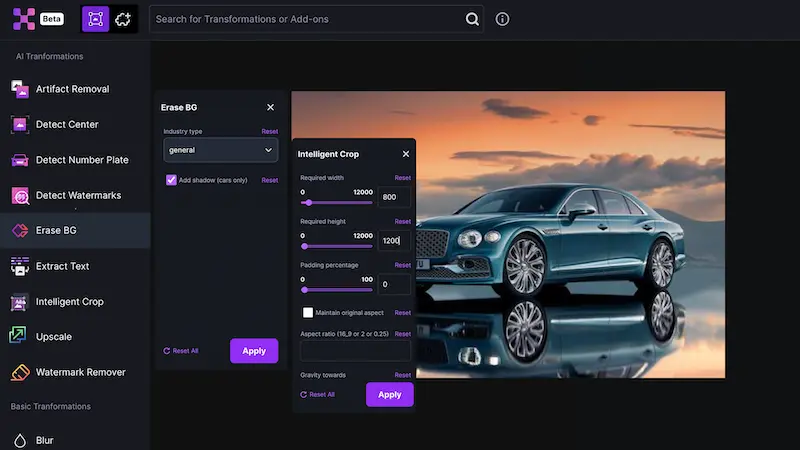Open the Add-ons puzzle icon
Image resolution: width=800 pixels, height=450 pixels.
(123, 19)
